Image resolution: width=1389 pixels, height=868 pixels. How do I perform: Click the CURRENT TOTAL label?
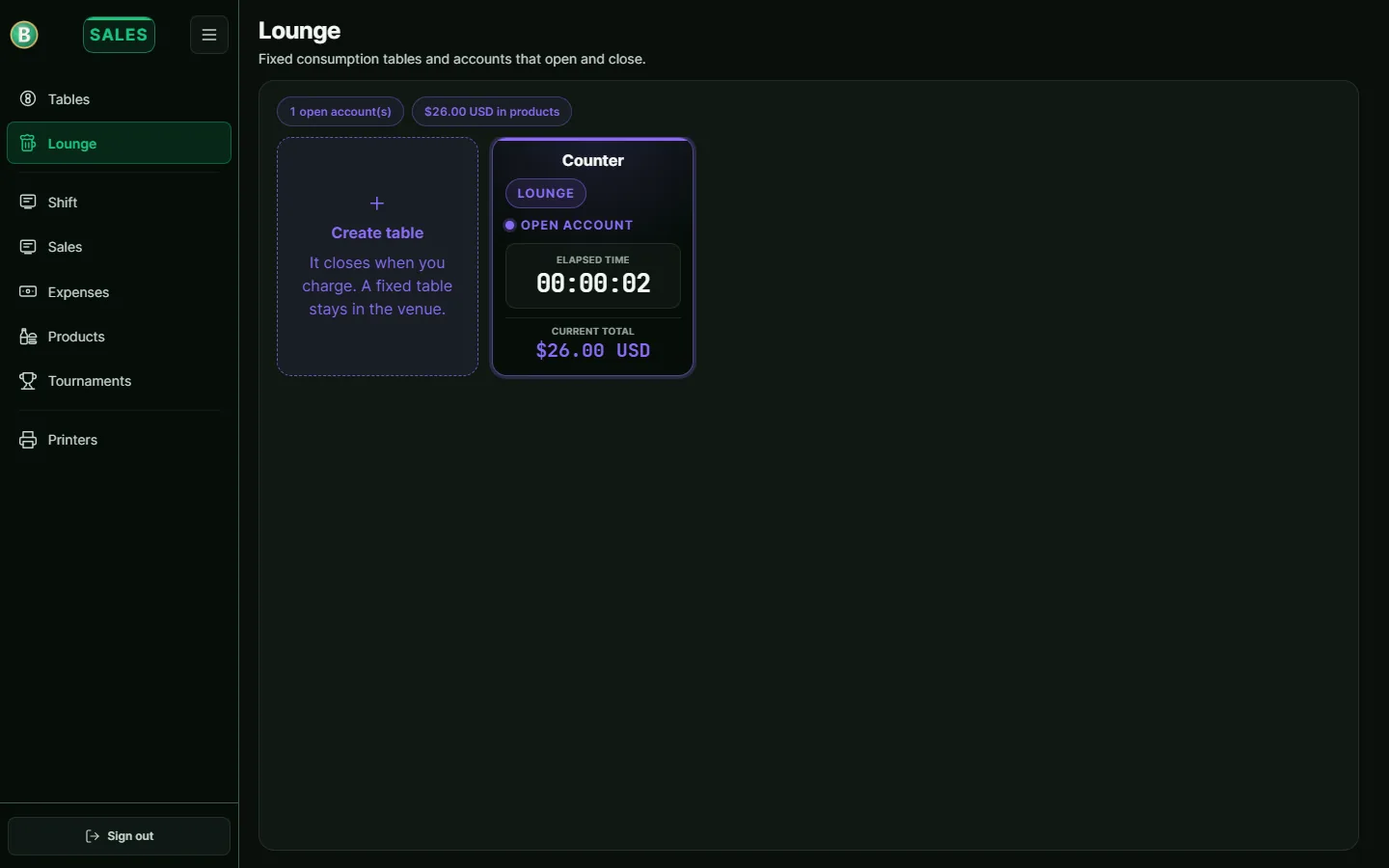[x=593, y=332]
